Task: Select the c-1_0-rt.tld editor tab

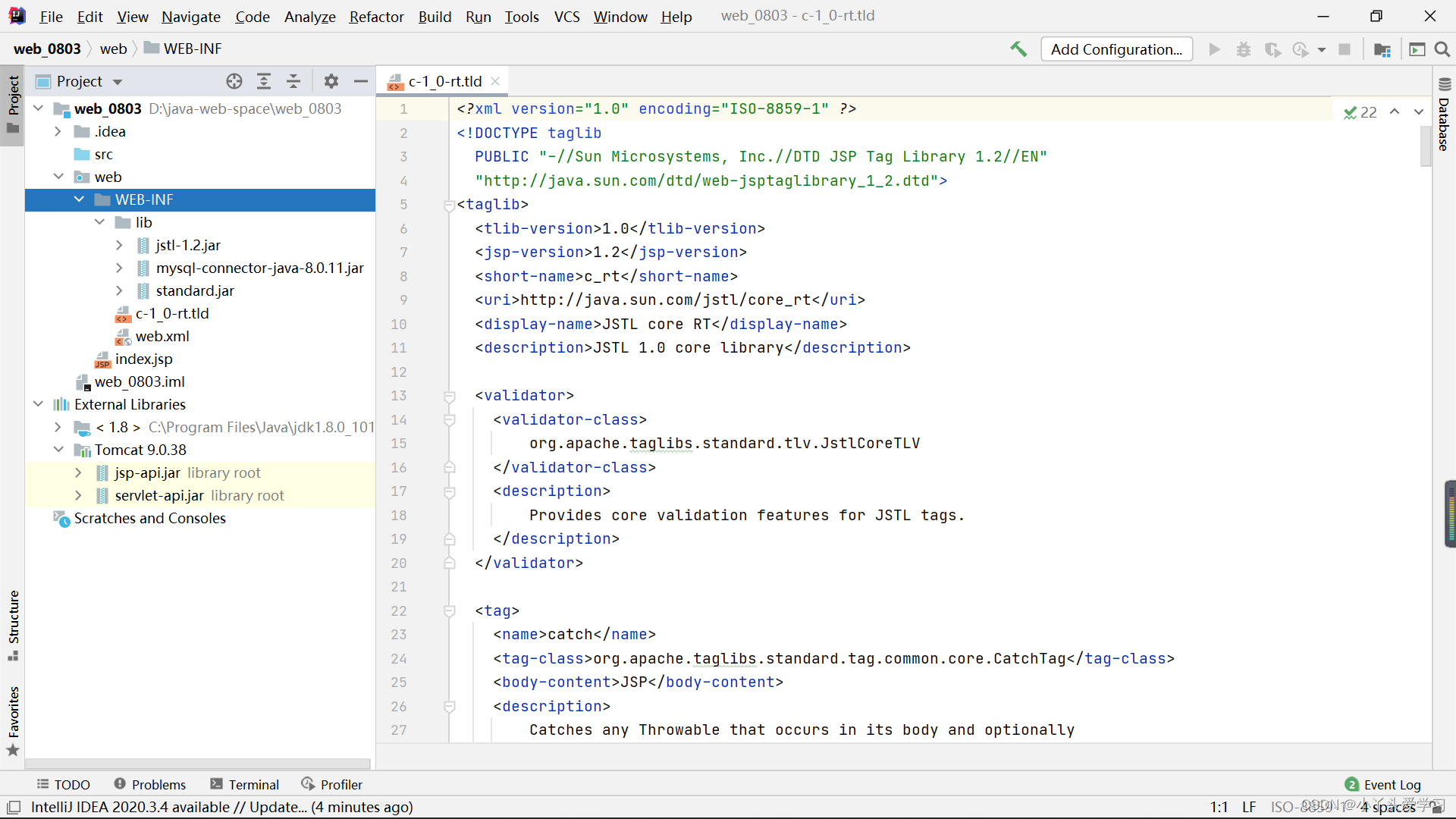Action: coord(444,81)
